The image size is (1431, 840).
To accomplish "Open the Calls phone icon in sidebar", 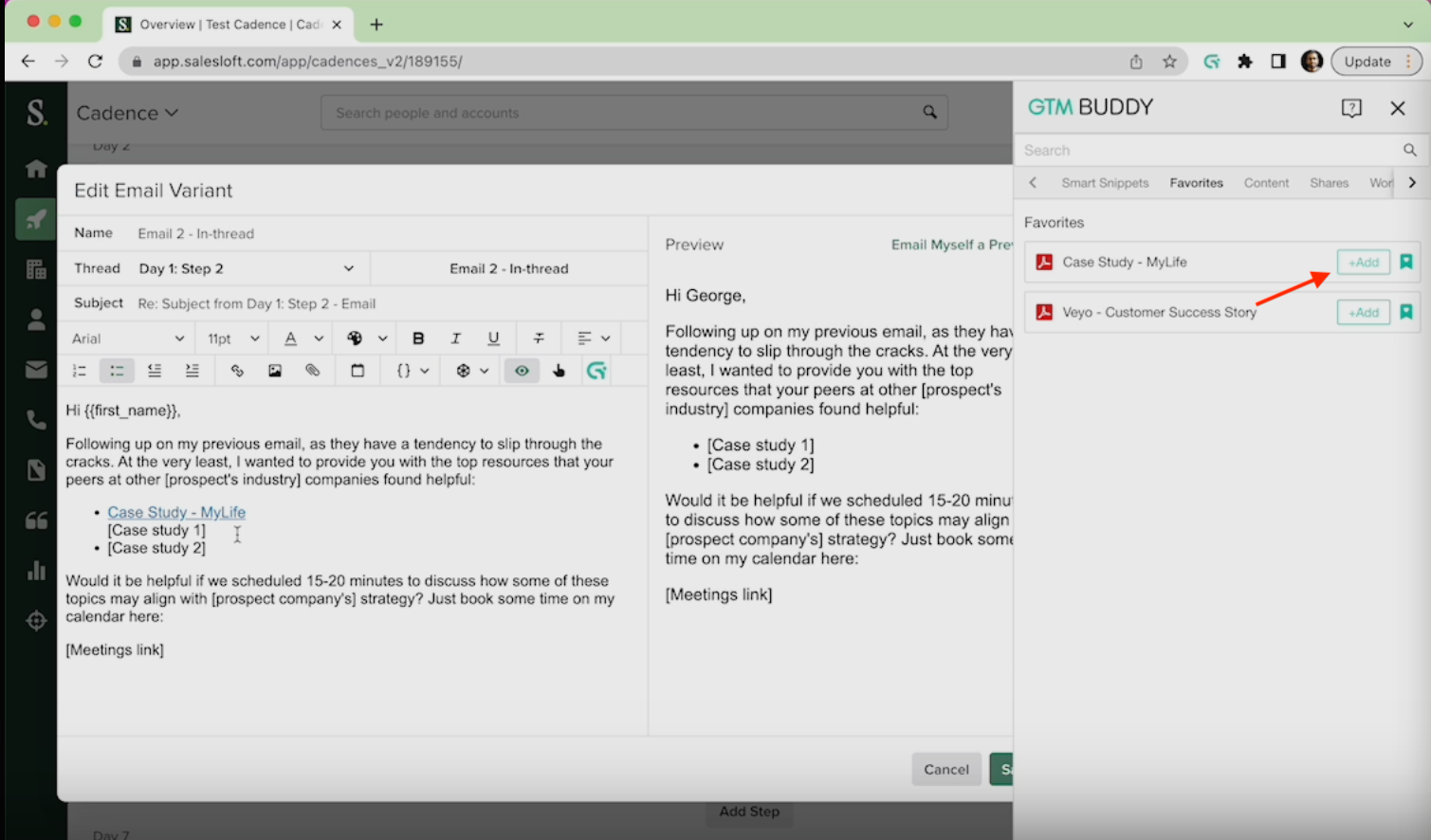I will point(36,420).
